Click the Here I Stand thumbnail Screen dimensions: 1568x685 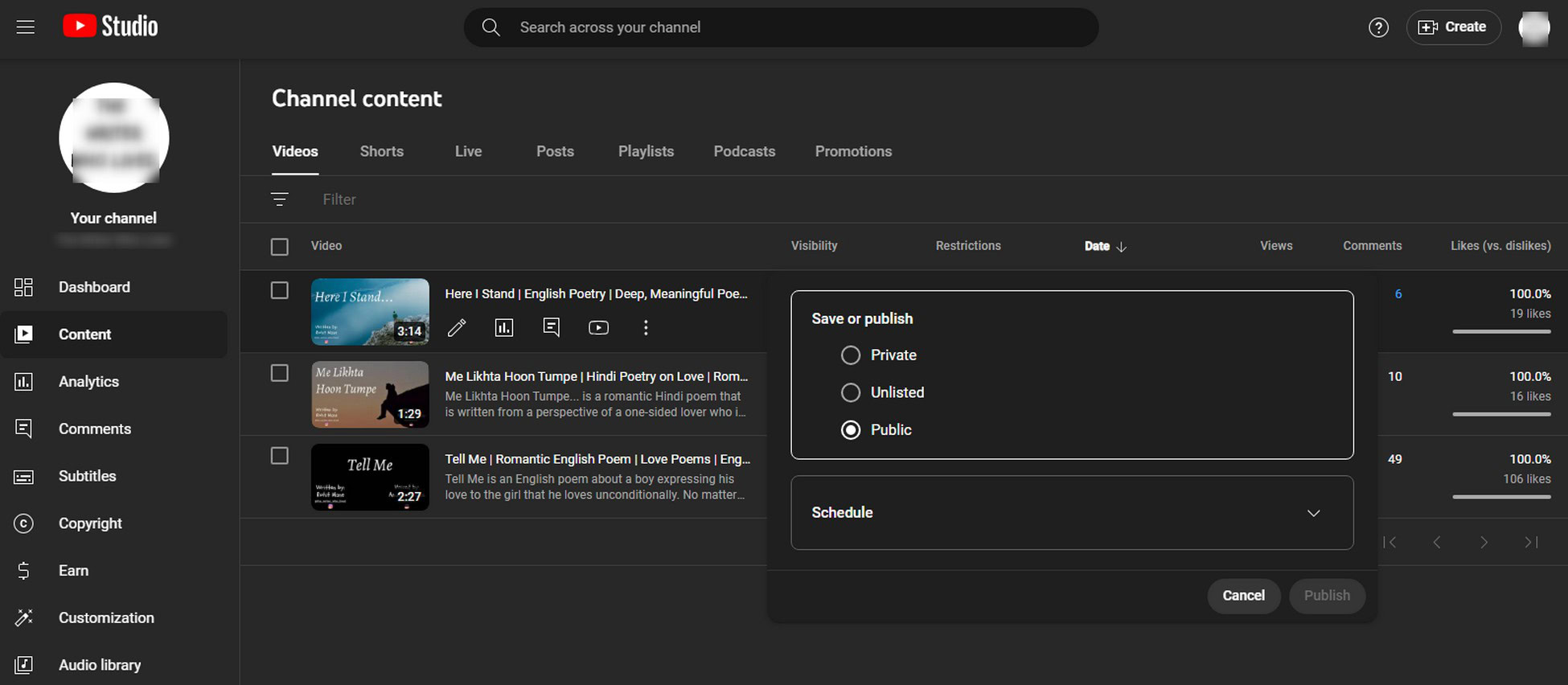[x=371, y=312]
